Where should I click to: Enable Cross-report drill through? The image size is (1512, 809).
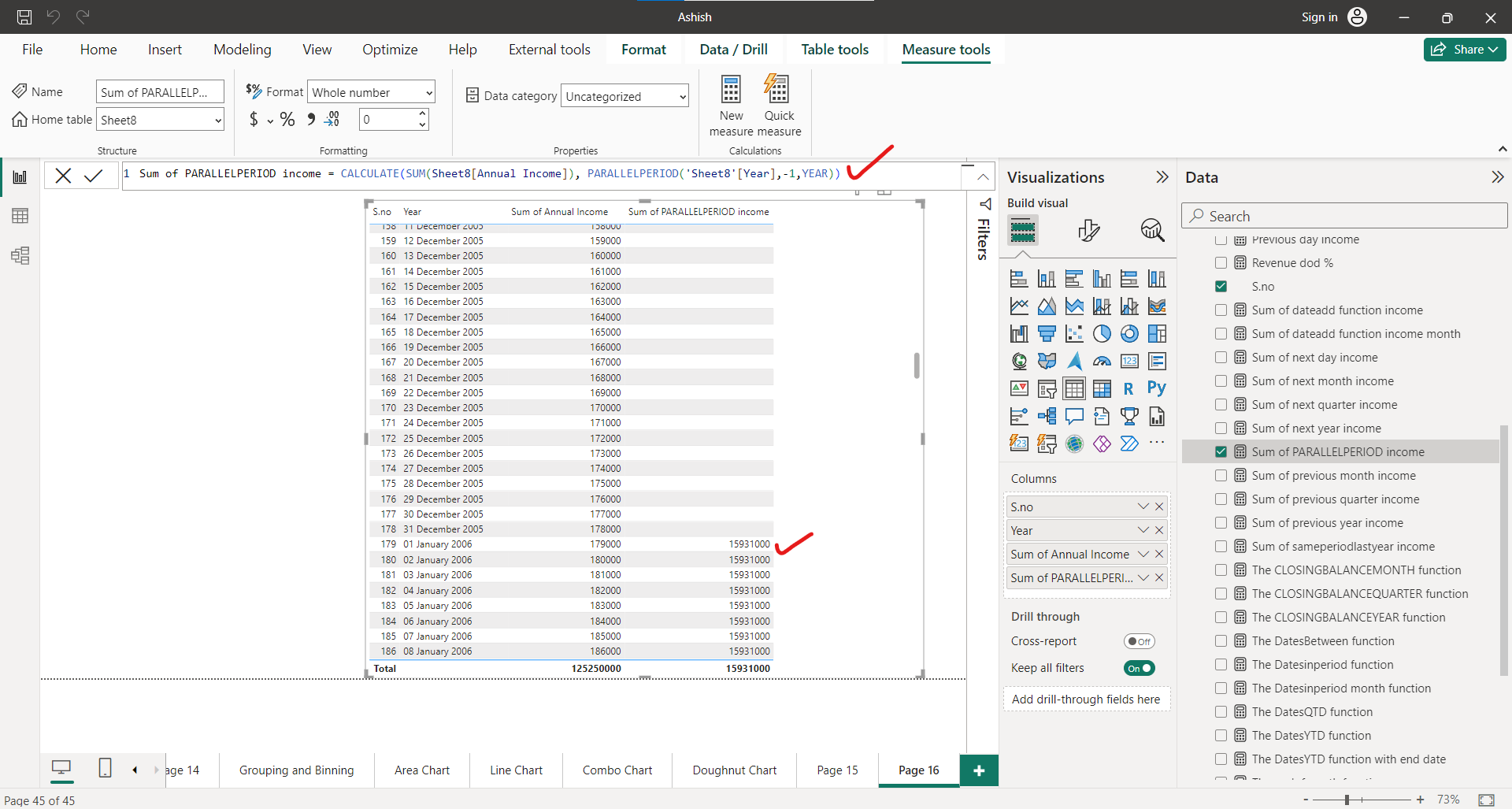tap(1140, 640)
